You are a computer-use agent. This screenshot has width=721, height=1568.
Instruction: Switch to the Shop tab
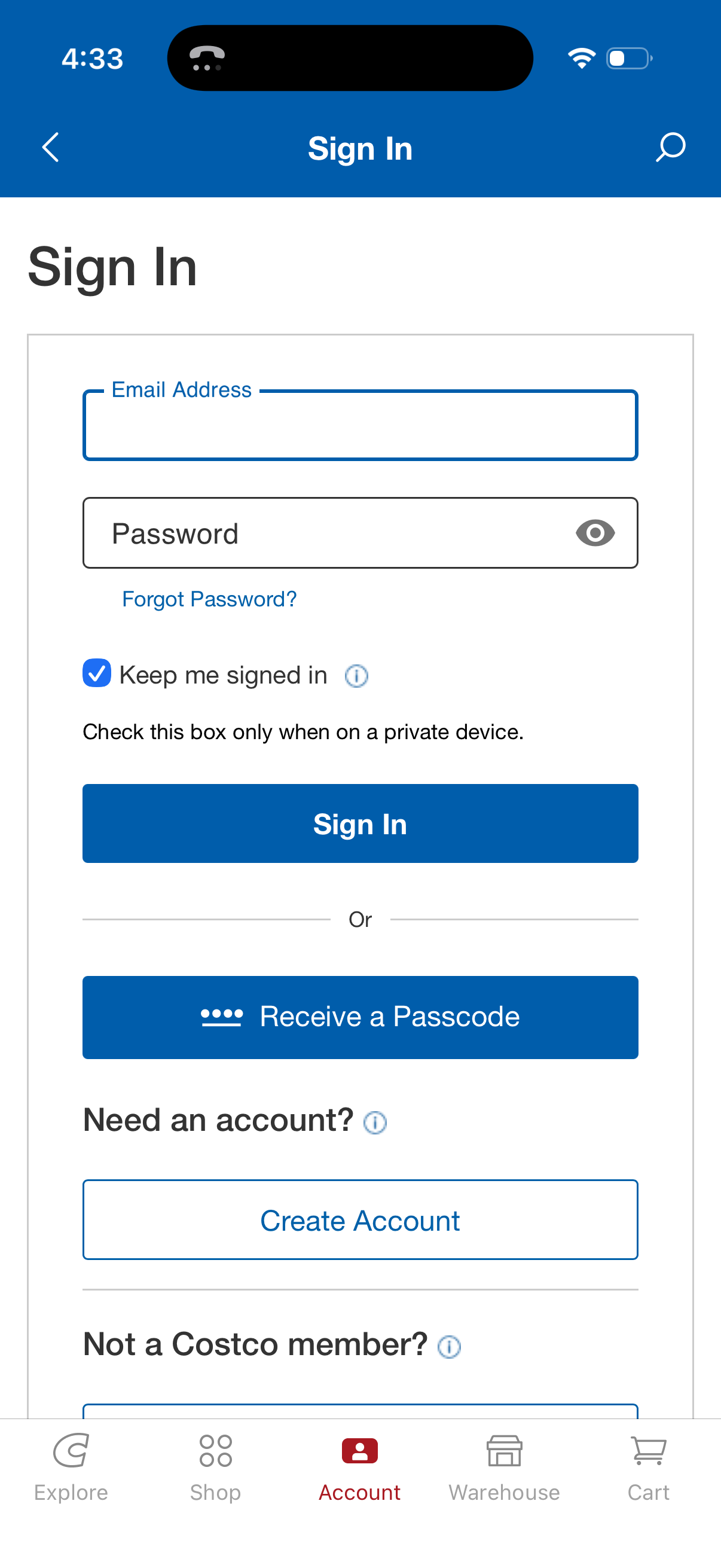tap(215, 1466)
